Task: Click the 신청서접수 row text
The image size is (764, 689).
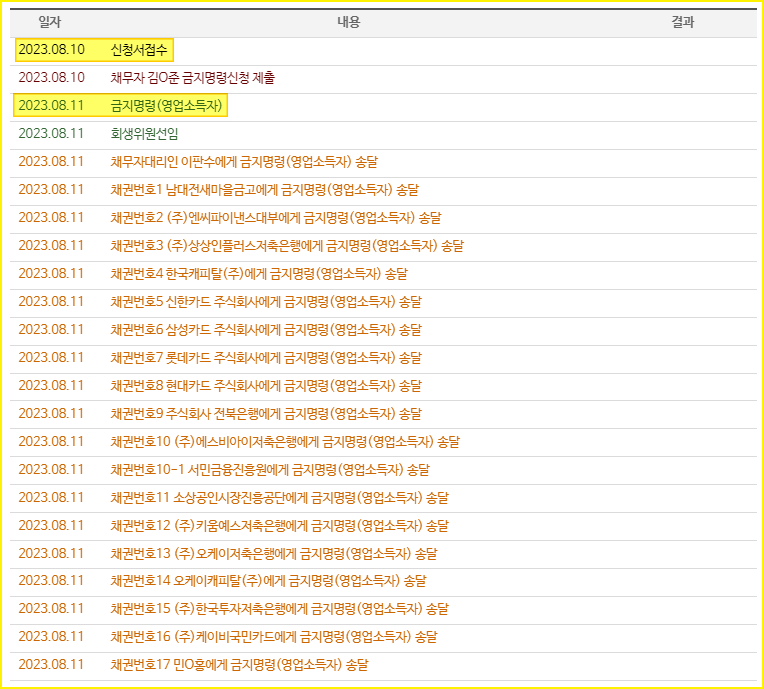Action: point(139,50)
